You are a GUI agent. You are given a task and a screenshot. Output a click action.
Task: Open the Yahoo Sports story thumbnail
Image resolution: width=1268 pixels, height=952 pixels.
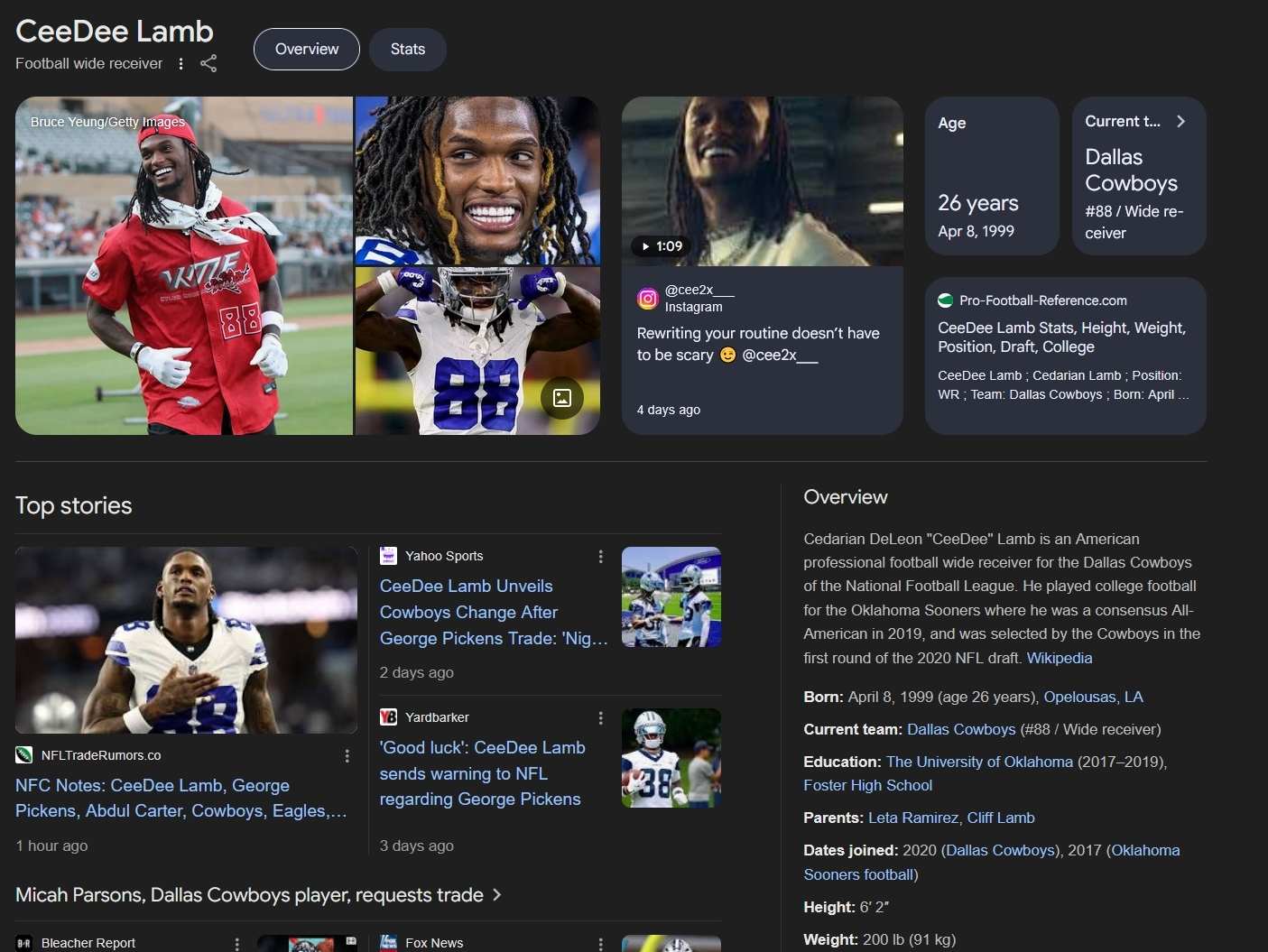671,596
